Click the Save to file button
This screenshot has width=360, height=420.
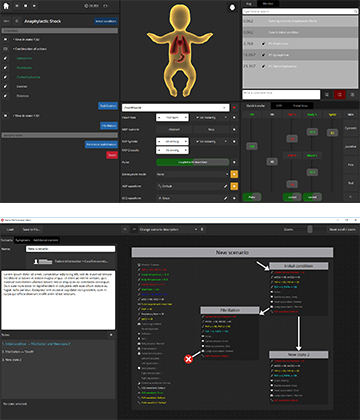(31, 230)
